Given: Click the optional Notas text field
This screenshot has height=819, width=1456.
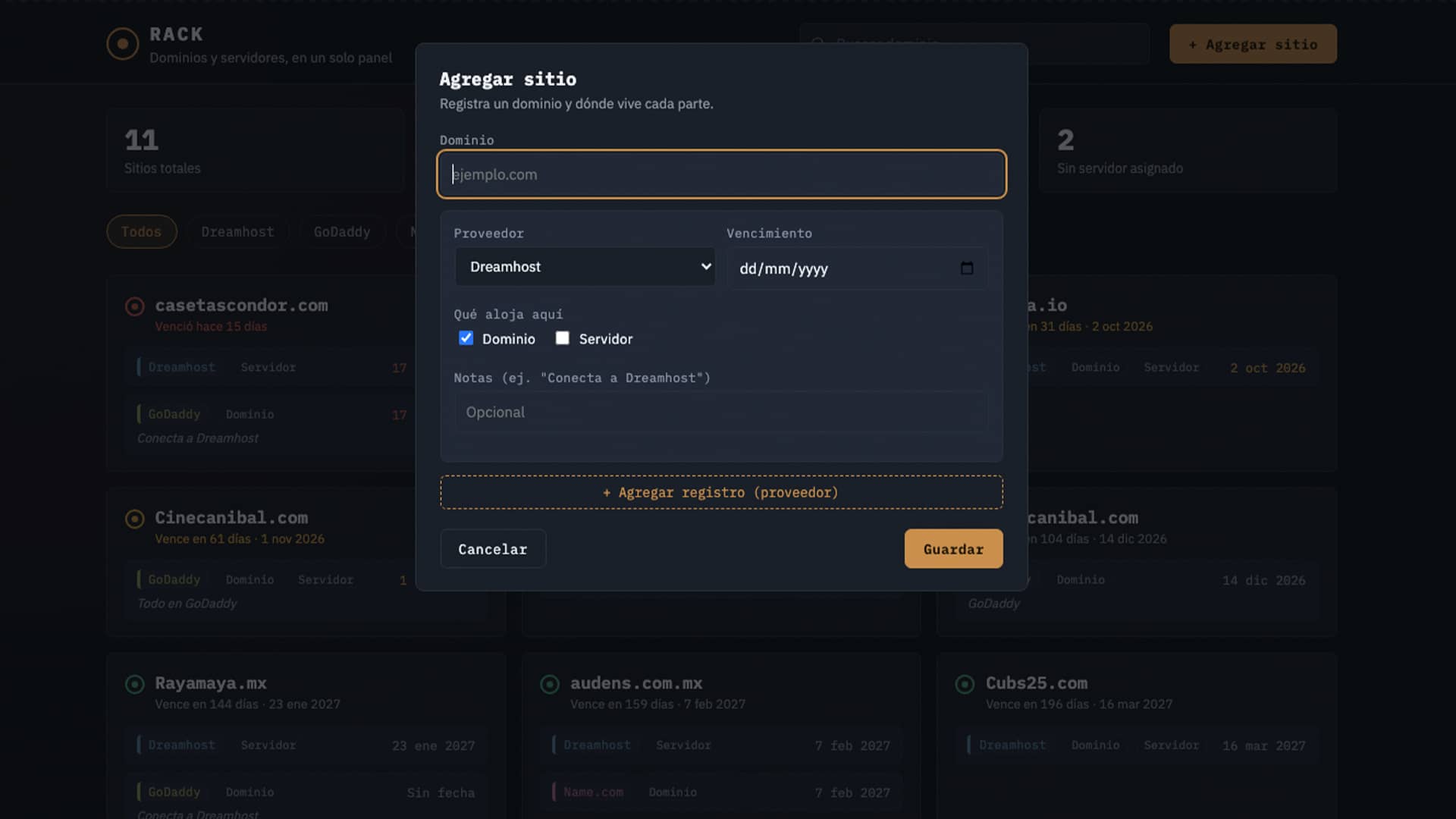Looking at the screenshot, I should tap(721, 413).
